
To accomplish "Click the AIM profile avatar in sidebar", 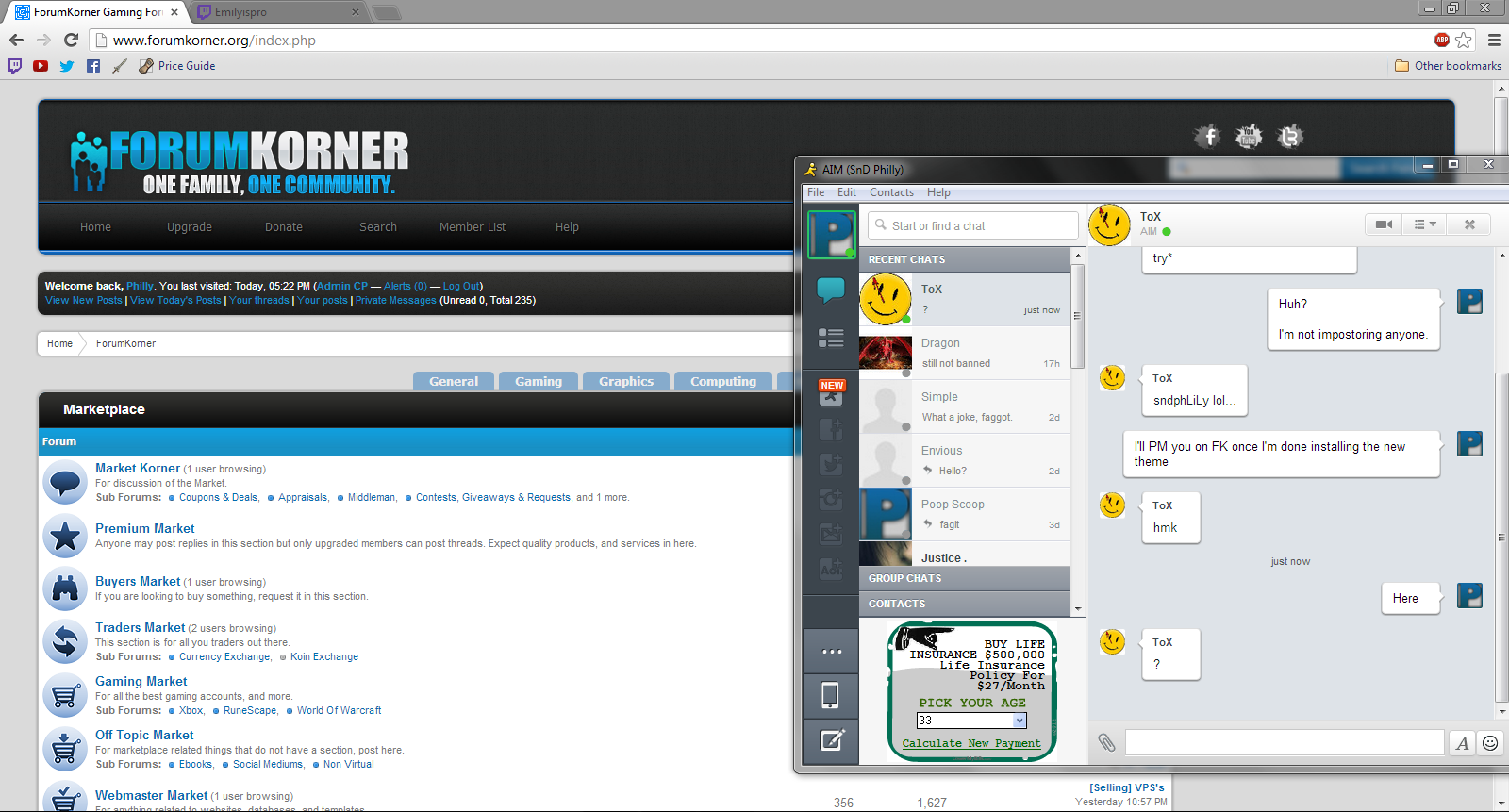I will point(831,234).
